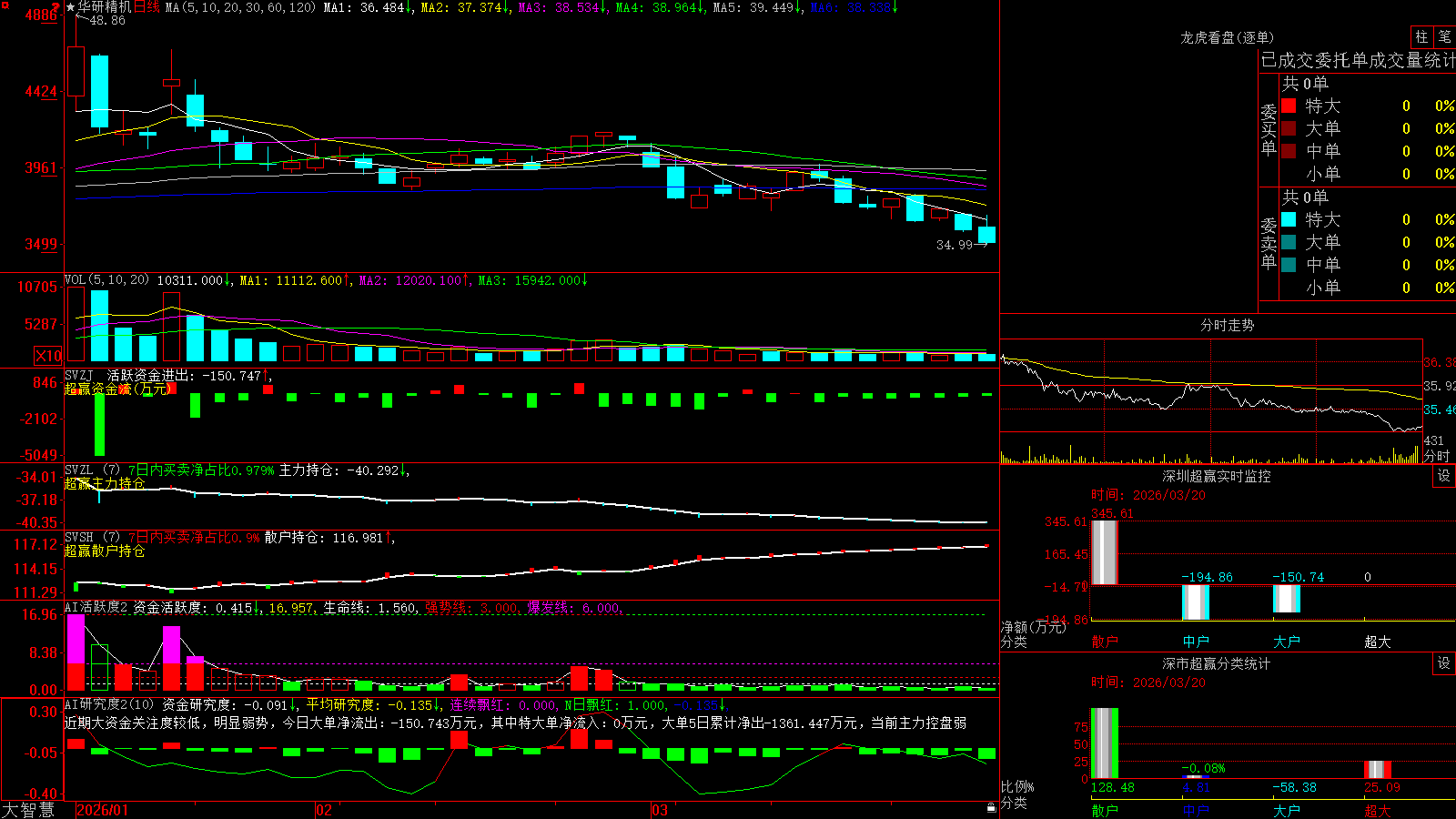Open VOL(5,10,20) indicator parameters
The width and height of the screenshot is (1456, 819).
[x=106, y=279]
